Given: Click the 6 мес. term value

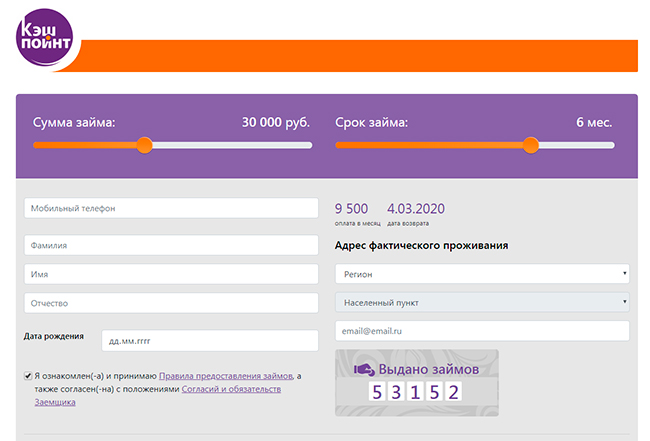Looking at the screenshot, I should tap(594, 123).
